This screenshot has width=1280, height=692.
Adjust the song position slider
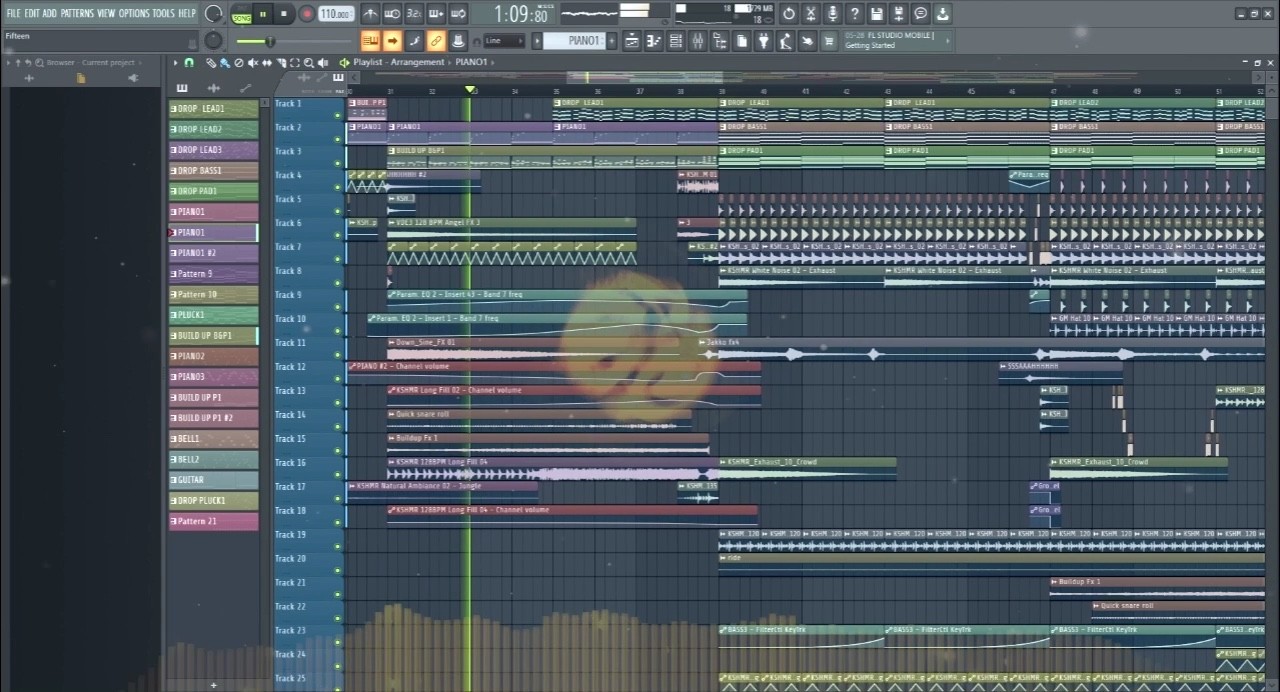coord(270,41)
